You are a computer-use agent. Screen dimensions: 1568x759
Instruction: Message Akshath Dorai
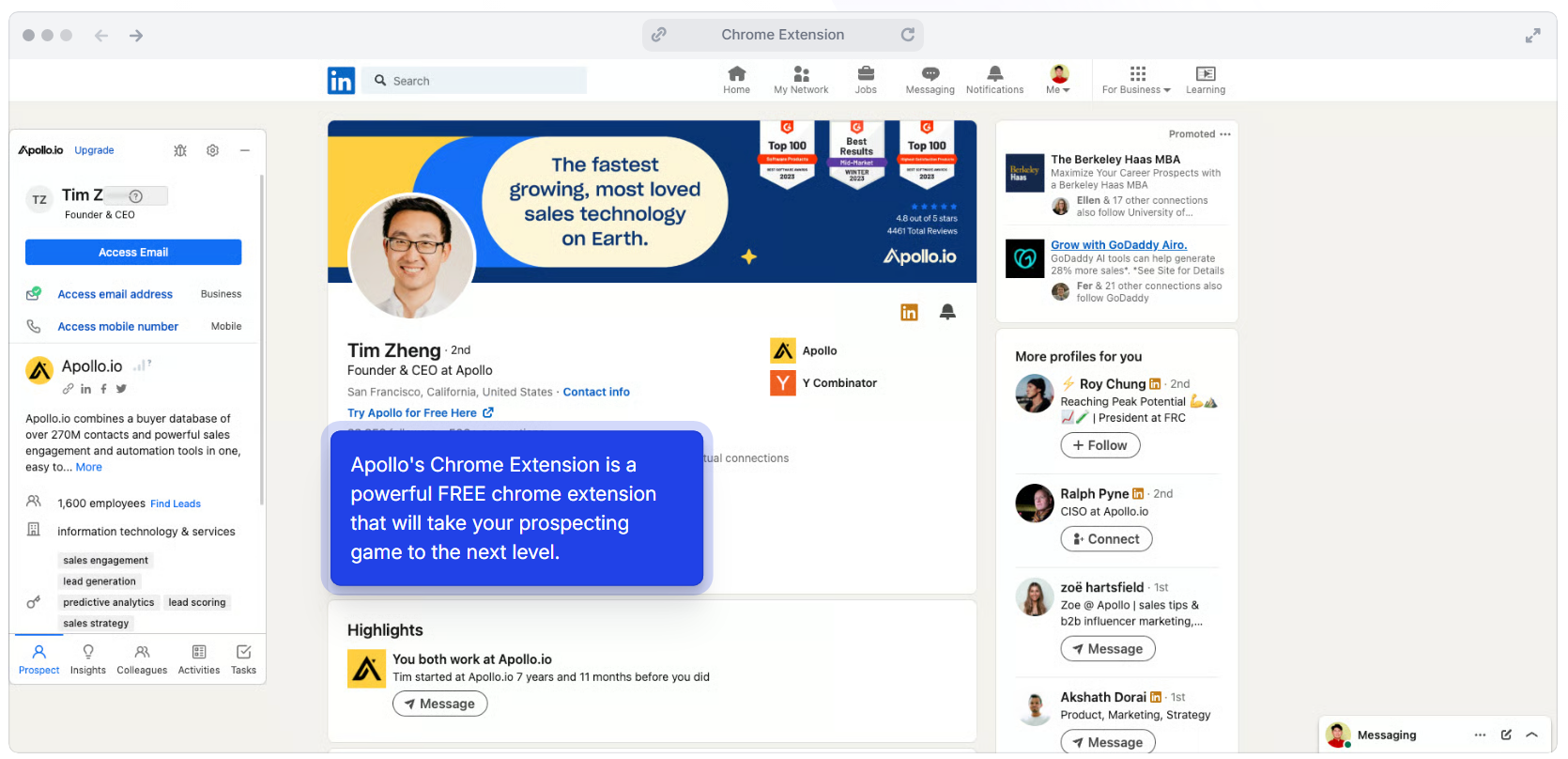point(1108,742)
